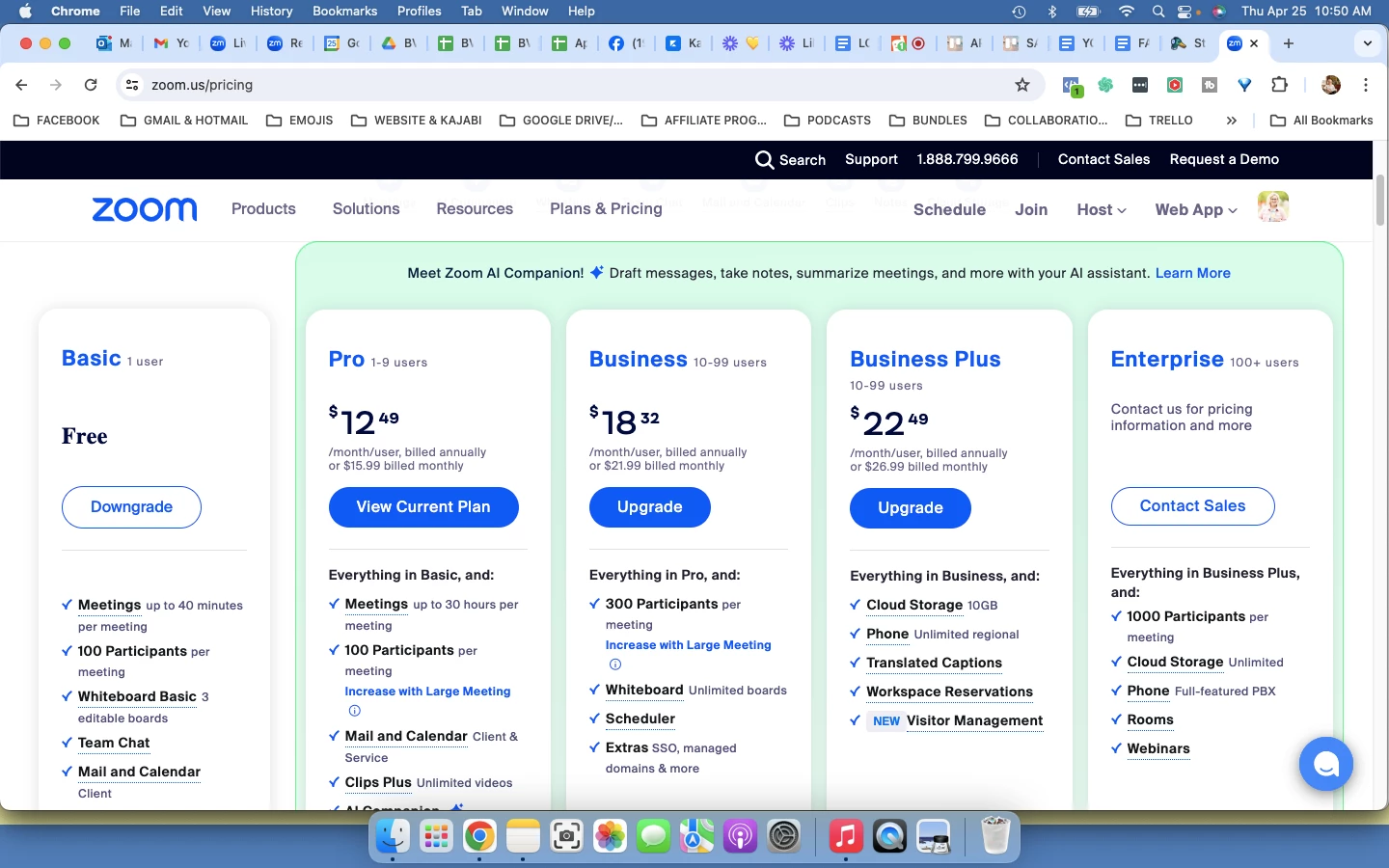The height and width of the screenshot is (868, 1389).
Task: Open Maps from the Dock
Action: pyautogui.click(x=696, y=835)
